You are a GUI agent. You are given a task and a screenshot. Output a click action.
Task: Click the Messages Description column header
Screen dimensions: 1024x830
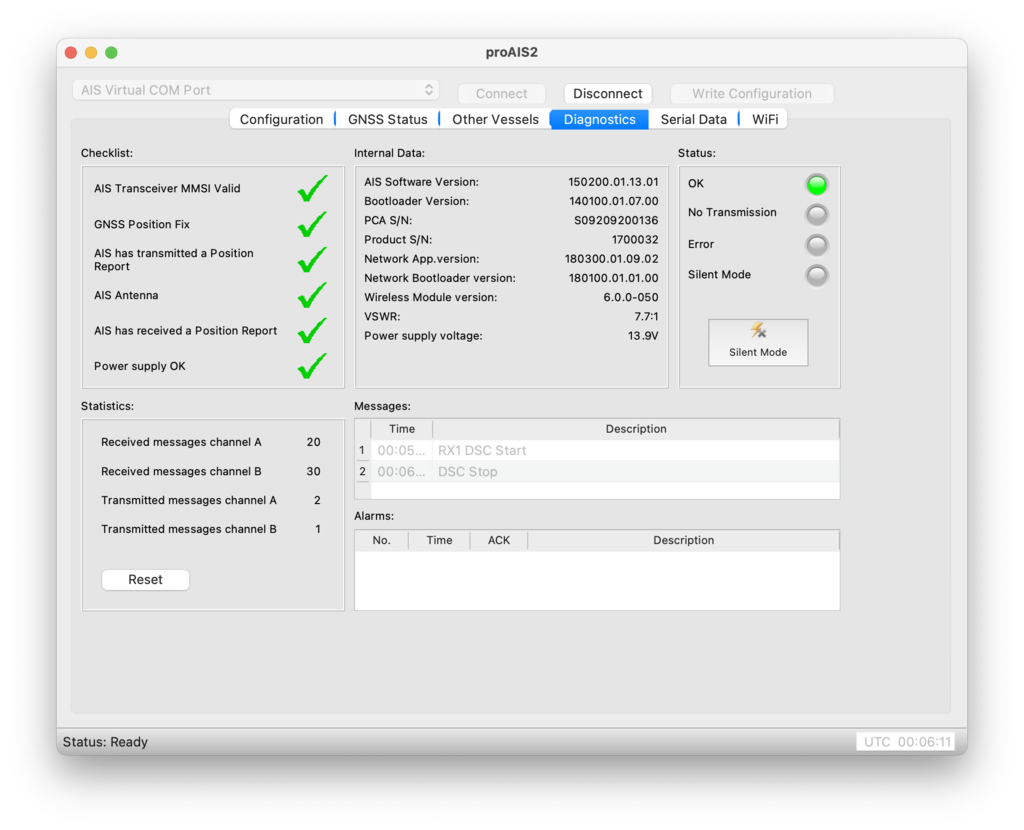click(636, 429)
